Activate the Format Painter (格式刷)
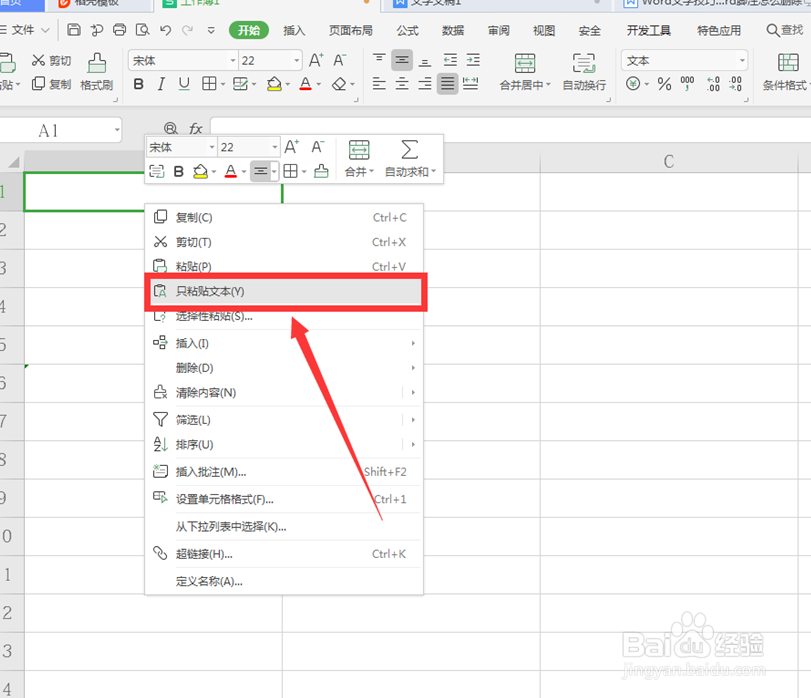Screen dimensions: 811x698 point(97,71)
